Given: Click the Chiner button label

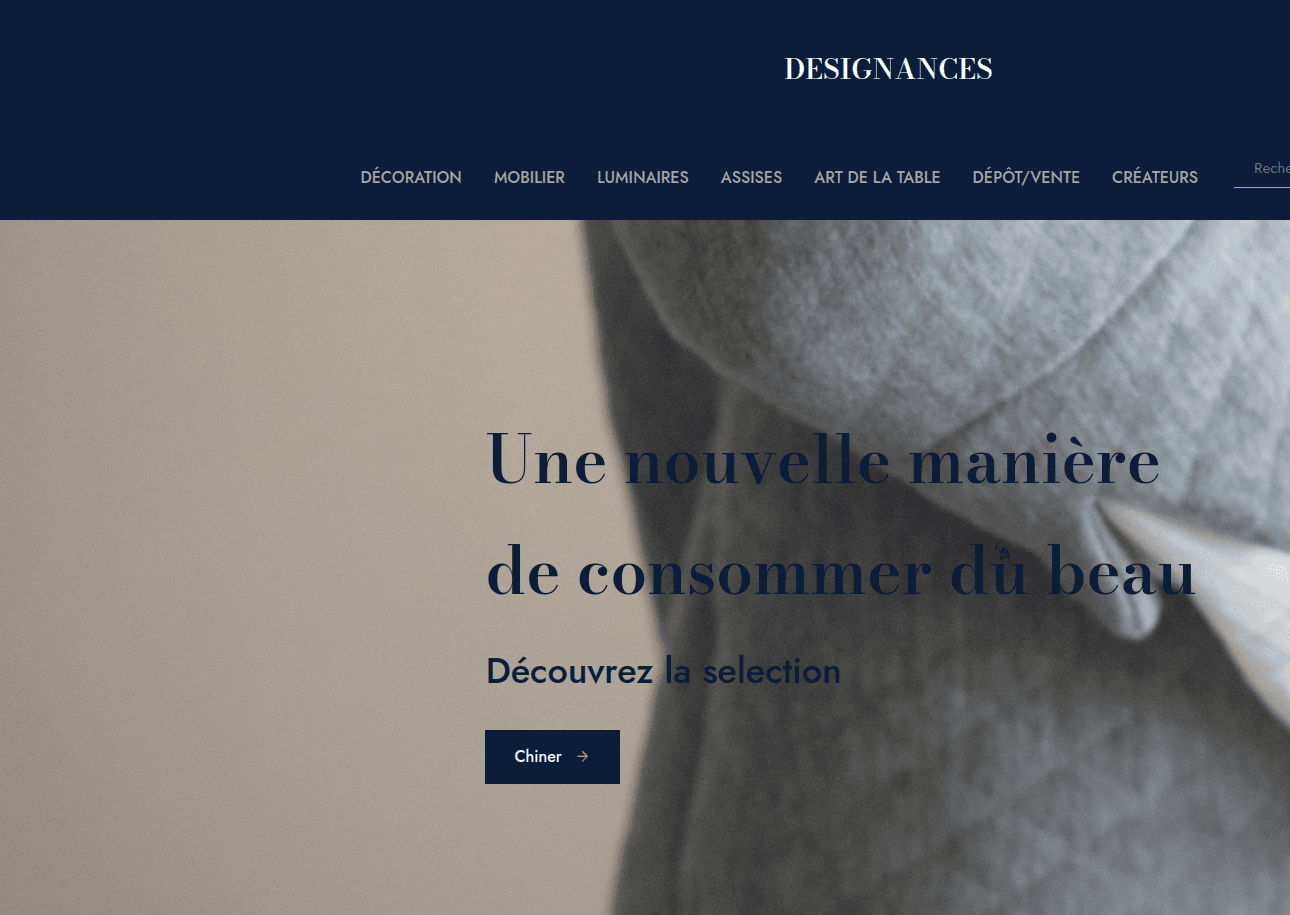Looking at the screenshot, I should [538, 757].
